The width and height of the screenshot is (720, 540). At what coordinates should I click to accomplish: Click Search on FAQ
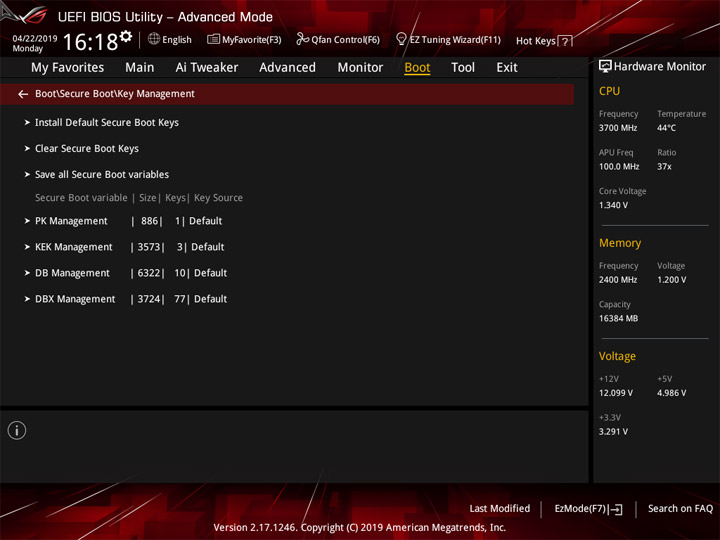681,509
